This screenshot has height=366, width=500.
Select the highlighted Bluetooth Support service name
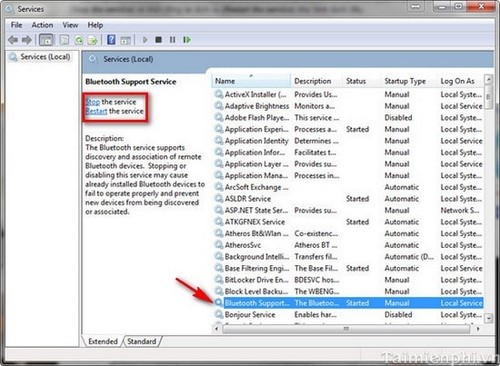(x=257, y=303)
